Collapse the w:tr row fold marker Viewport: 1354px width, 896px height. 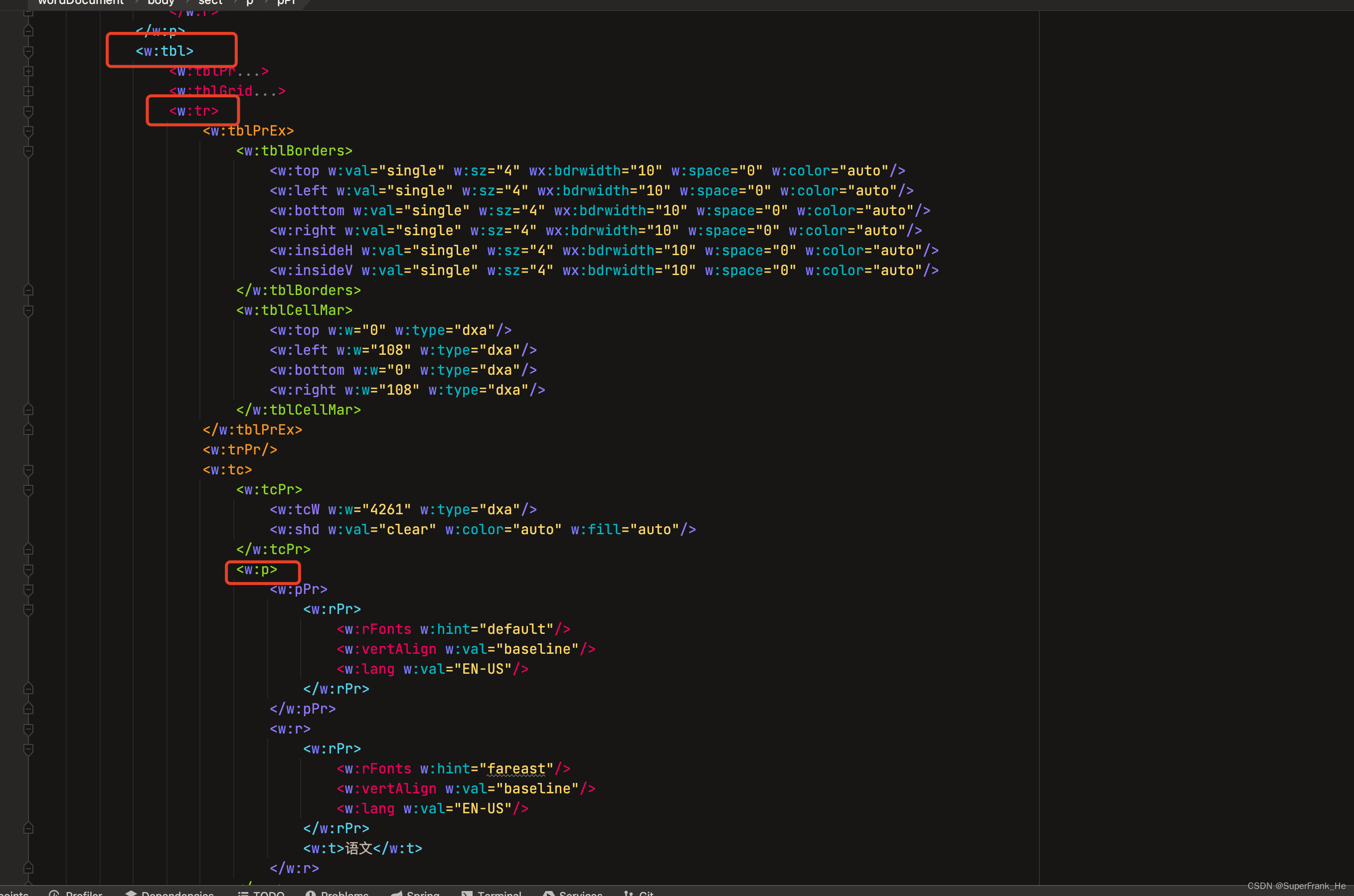coord(28,111)
